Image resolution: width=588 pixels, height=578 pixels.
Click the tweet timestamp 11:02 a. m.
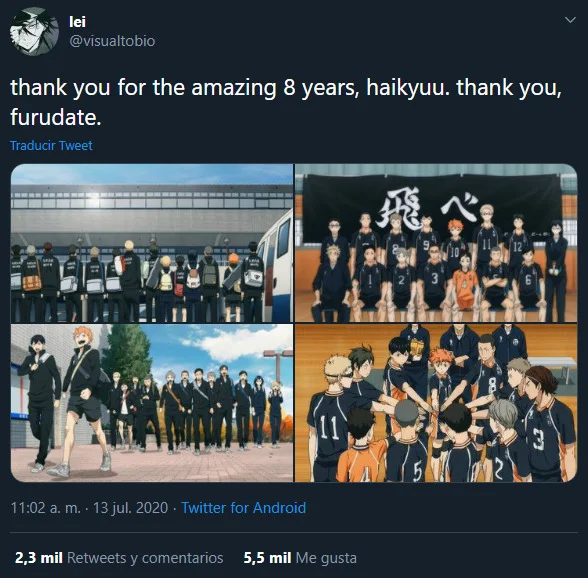tap(45, 508)
